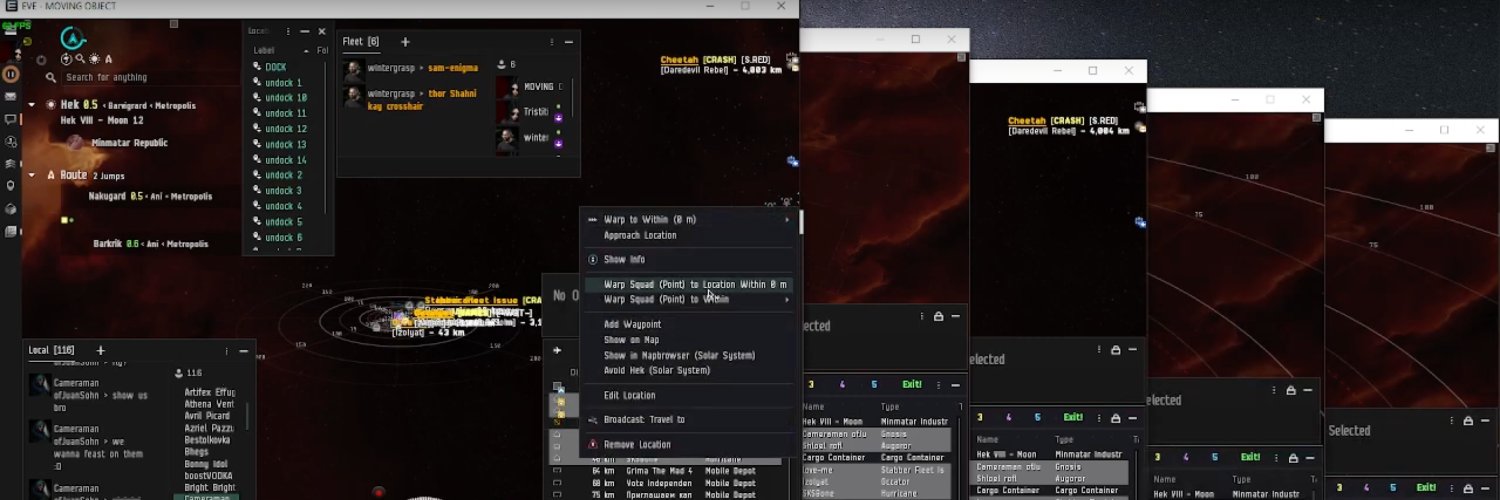Select Artifex Effug in the Local member list
The height and width of the screenshot is (500, 1500).
210,392
